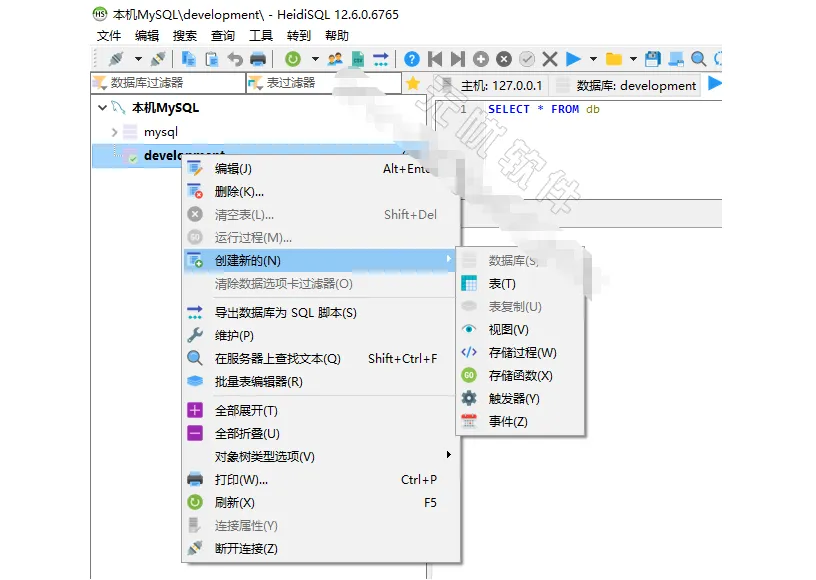
Task: Jump to first row icon
Action: [x=435, y=59]
